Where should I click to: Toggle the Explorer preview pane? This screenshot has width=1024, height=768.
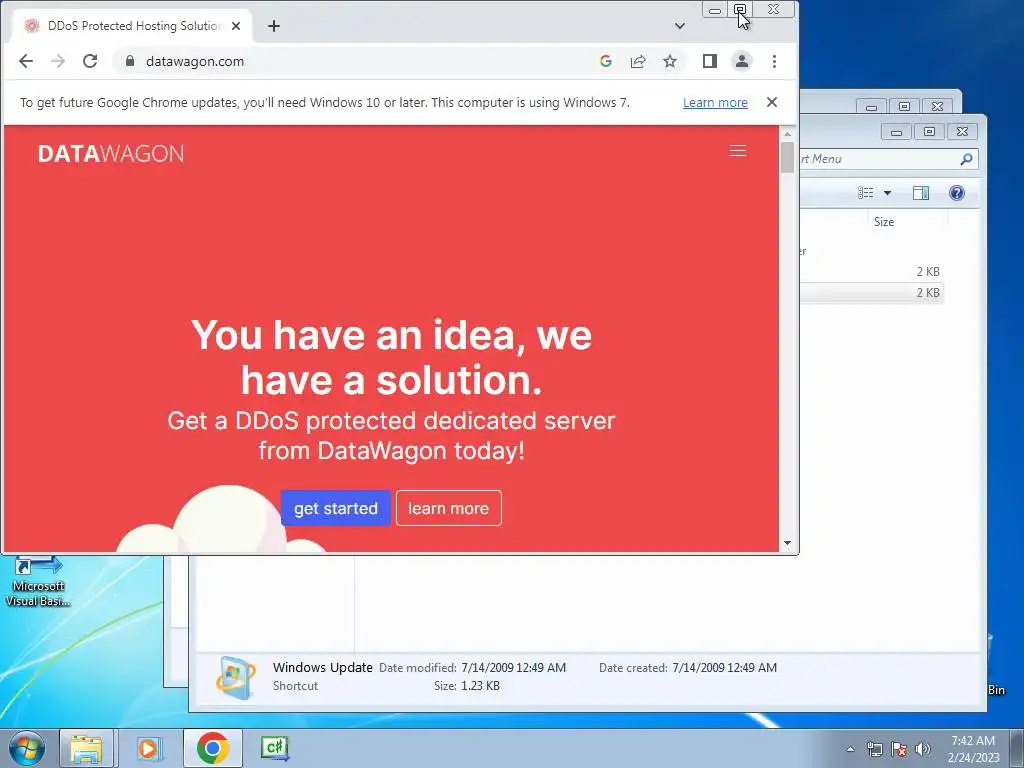click(921, 193)
